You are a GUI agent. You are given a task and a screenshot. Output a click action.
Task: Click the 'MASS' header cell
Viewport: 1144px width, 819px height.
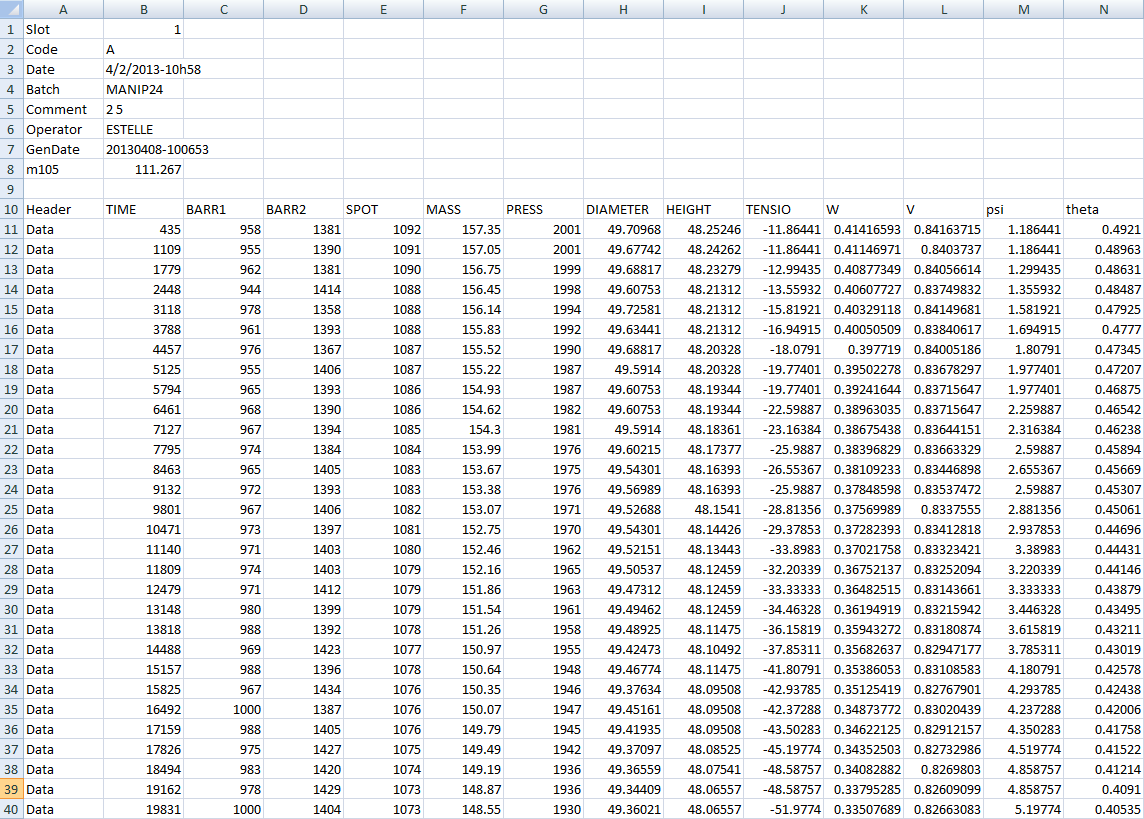463,209
